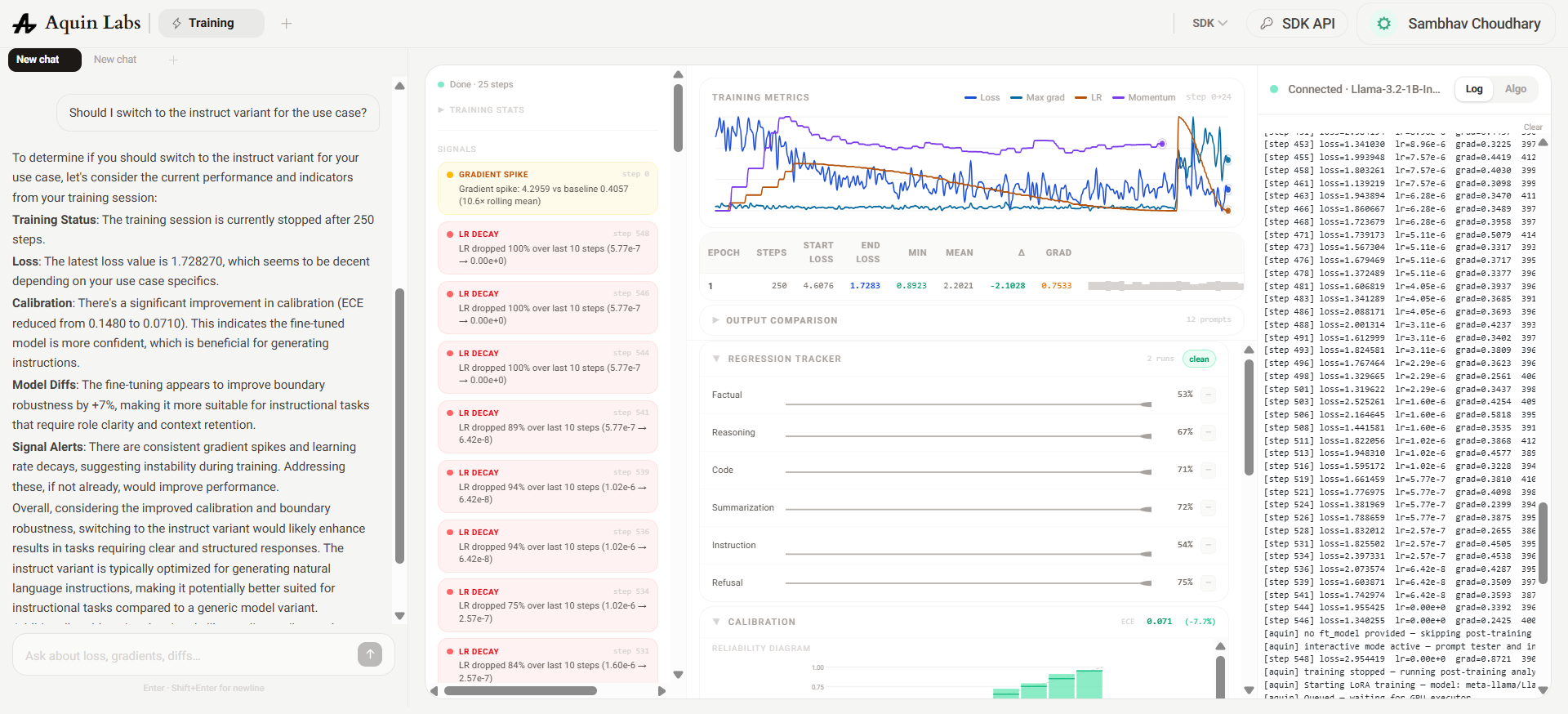The width and height of the screenshot is (1568, 714).
Task: Click the grad value 0.7533
Action: (x=1056, y=286)
